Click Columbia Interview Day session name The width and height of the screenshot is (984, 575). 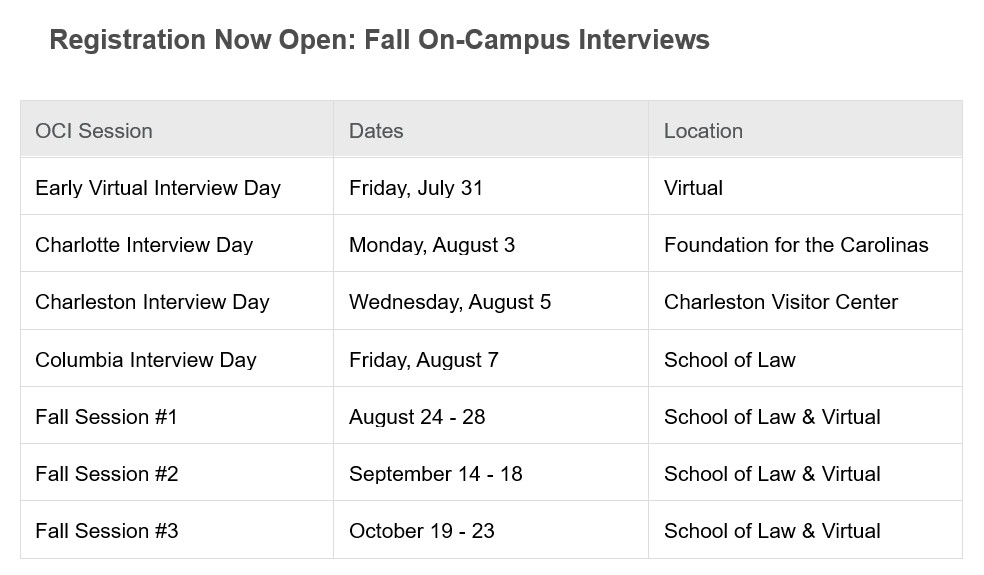pyautogui.click(x=146, y=360)
